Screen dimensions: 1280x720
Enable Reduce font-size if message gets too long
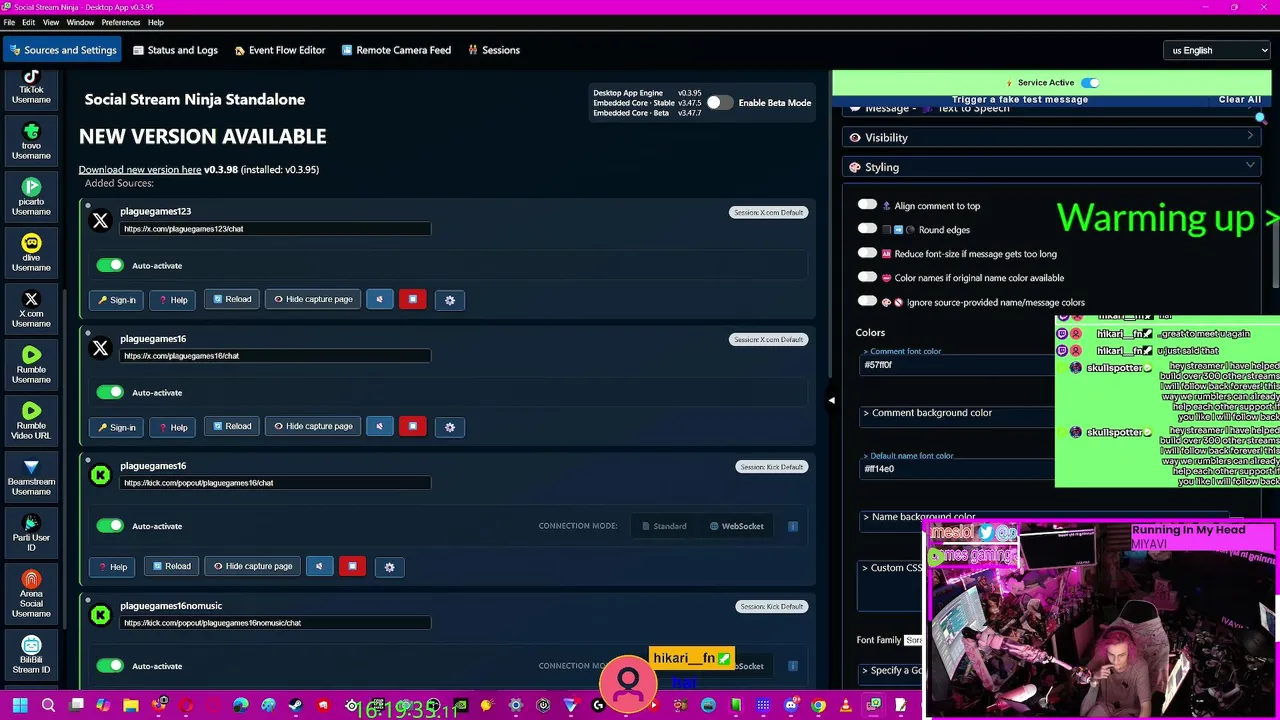[x=867, y=253]
